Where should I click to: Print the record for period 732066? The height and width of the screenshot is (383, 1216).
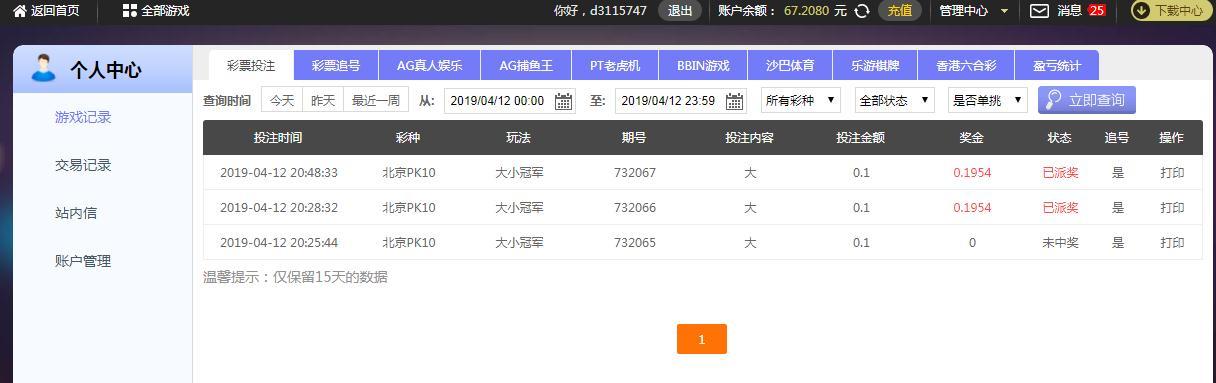(1172, 207)
